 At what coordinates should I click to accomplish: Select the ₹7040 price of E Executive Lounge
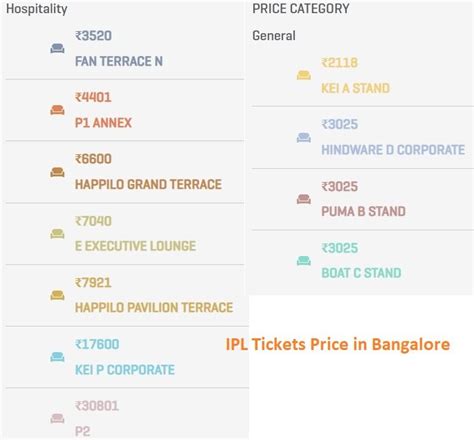(93, 221)
